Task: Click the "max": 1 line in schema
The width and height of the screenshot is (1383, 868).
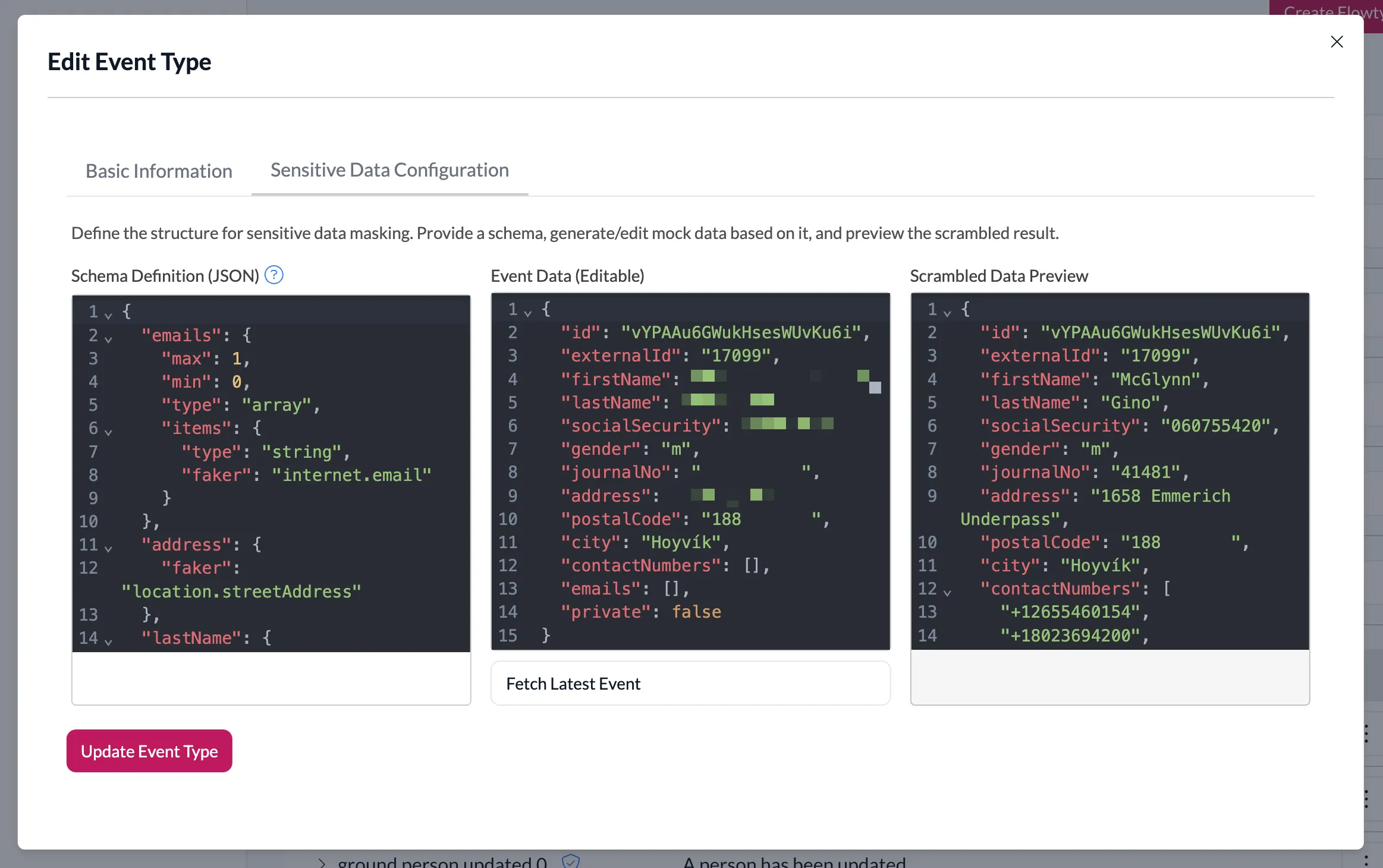Action: coord(206,358)
